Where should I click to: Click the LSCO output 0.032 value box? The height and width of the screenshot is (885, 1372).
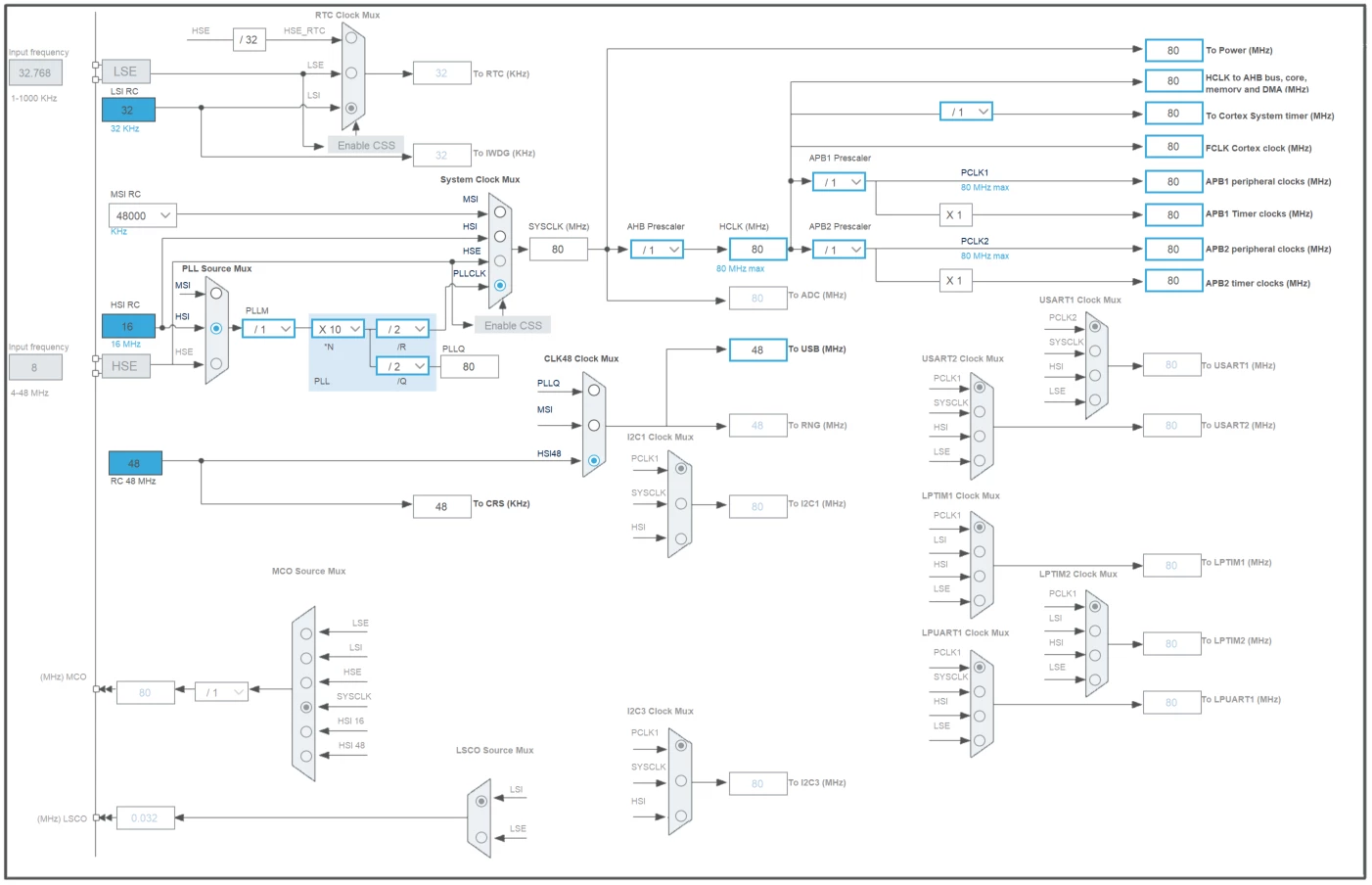coord(145,817)
